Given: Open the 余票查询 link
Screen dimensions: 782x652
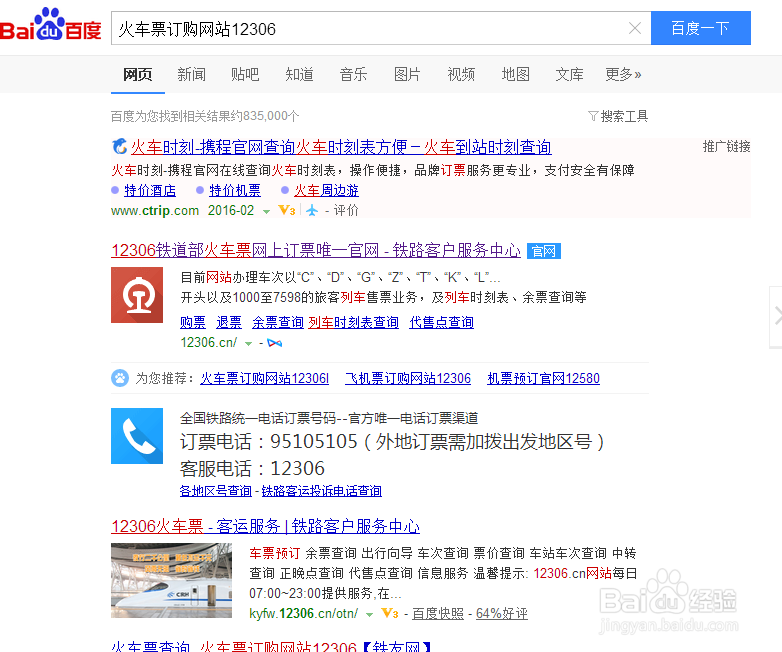Looking at the screenshot, I should point(278,322).
